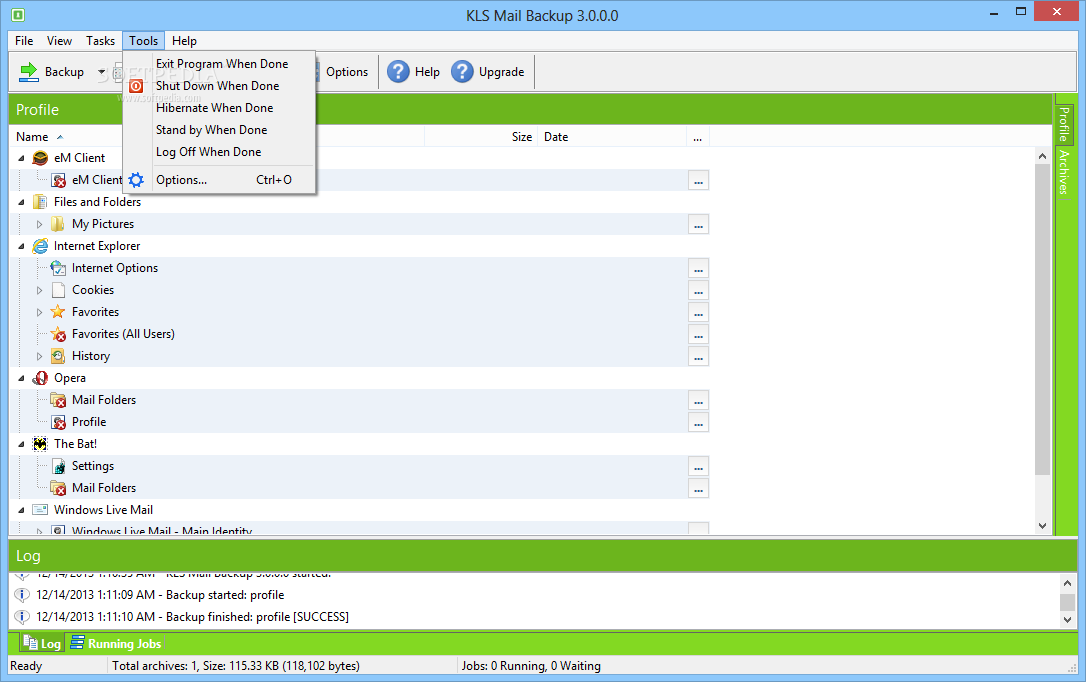The width and height of the screenshot is (1086, 682).
Task: Select the Backup finished profile [SUCCESS] log line
Action: click(x=193, y=617)
